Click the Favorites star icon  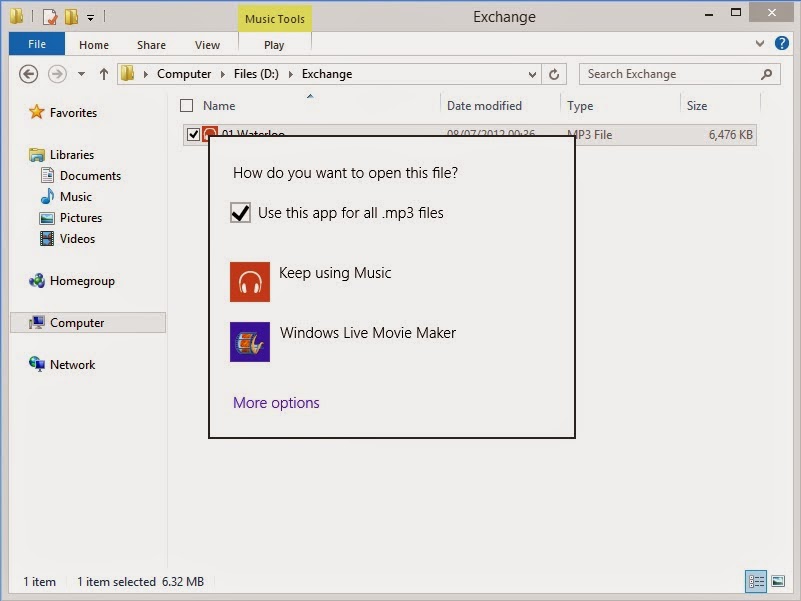click(x=36, y=112)
